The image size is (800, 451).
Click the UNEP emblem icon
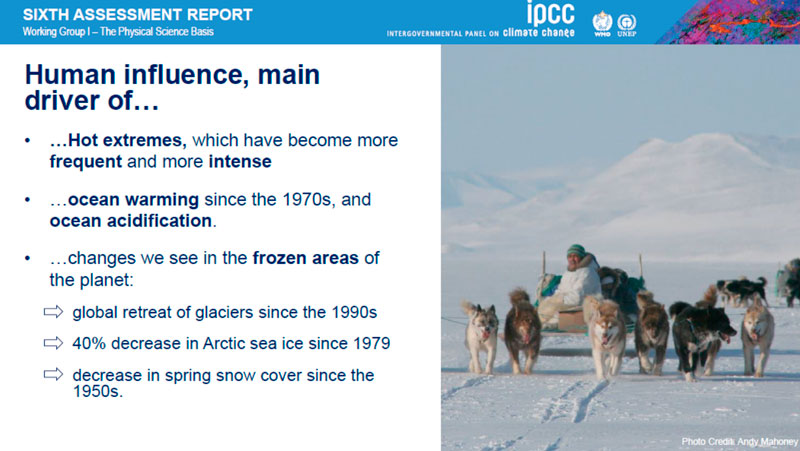coord(627,26)
